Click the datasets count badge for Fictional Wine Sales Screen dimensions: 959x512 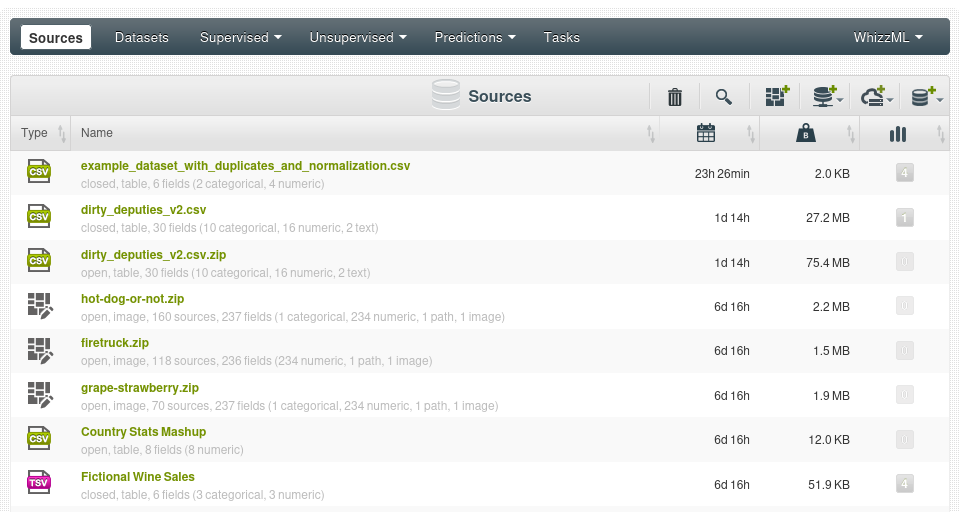coord(904,484)
